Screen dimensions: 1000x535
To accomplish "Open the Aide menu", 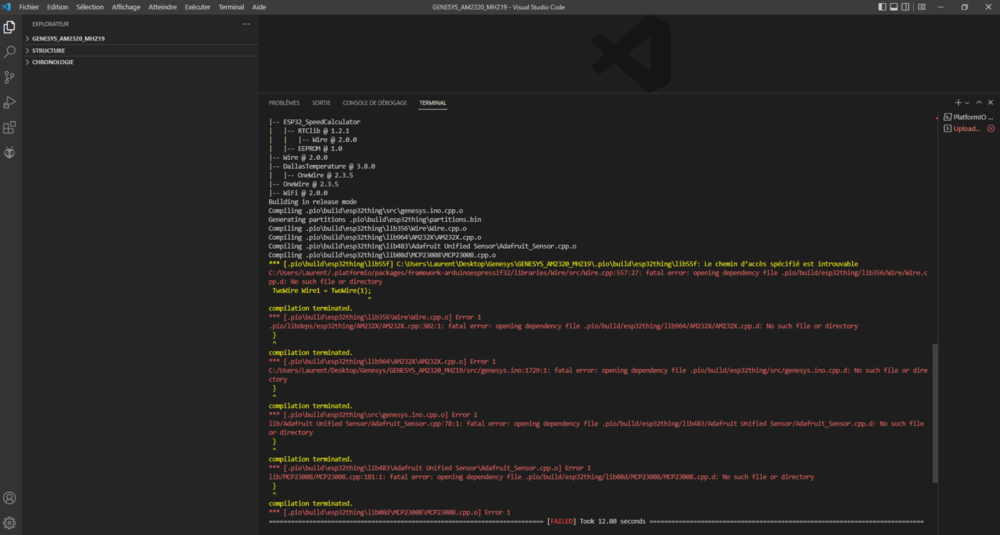I will click(x=259, y=7).
